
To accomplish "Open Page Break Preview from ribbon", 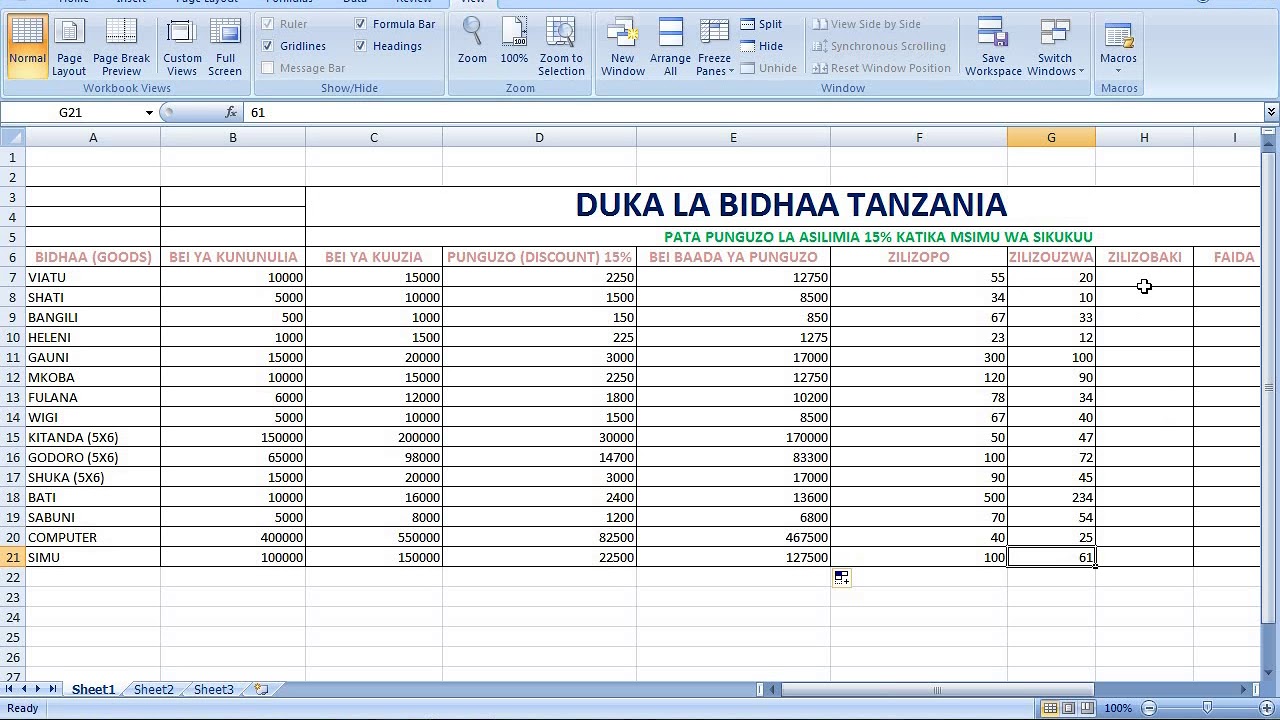I will click(121, 45).
